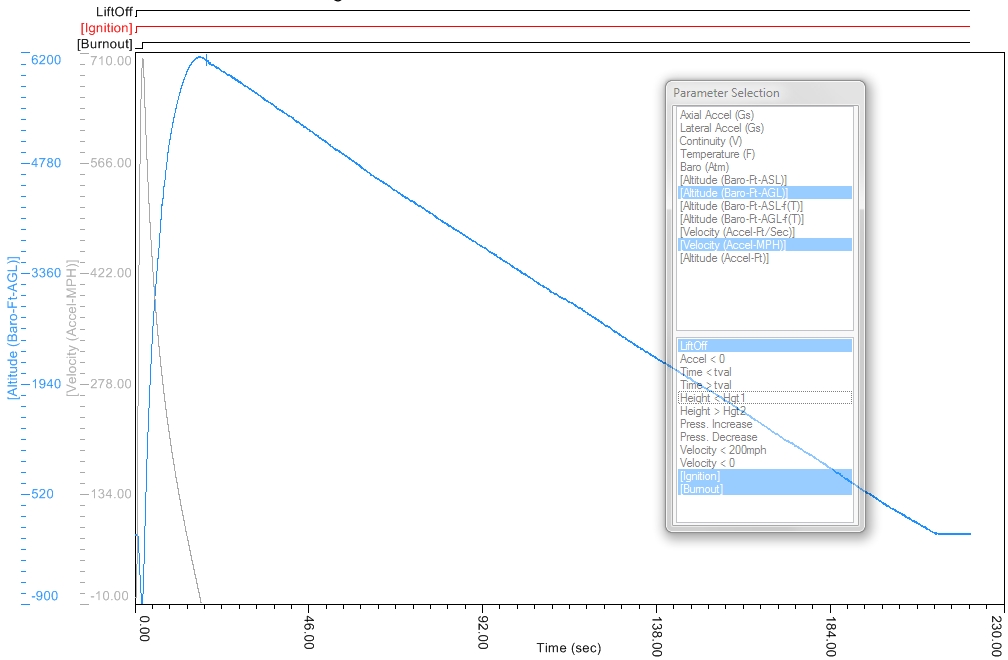Click the 230.00 time axis value

click(996, 636)
